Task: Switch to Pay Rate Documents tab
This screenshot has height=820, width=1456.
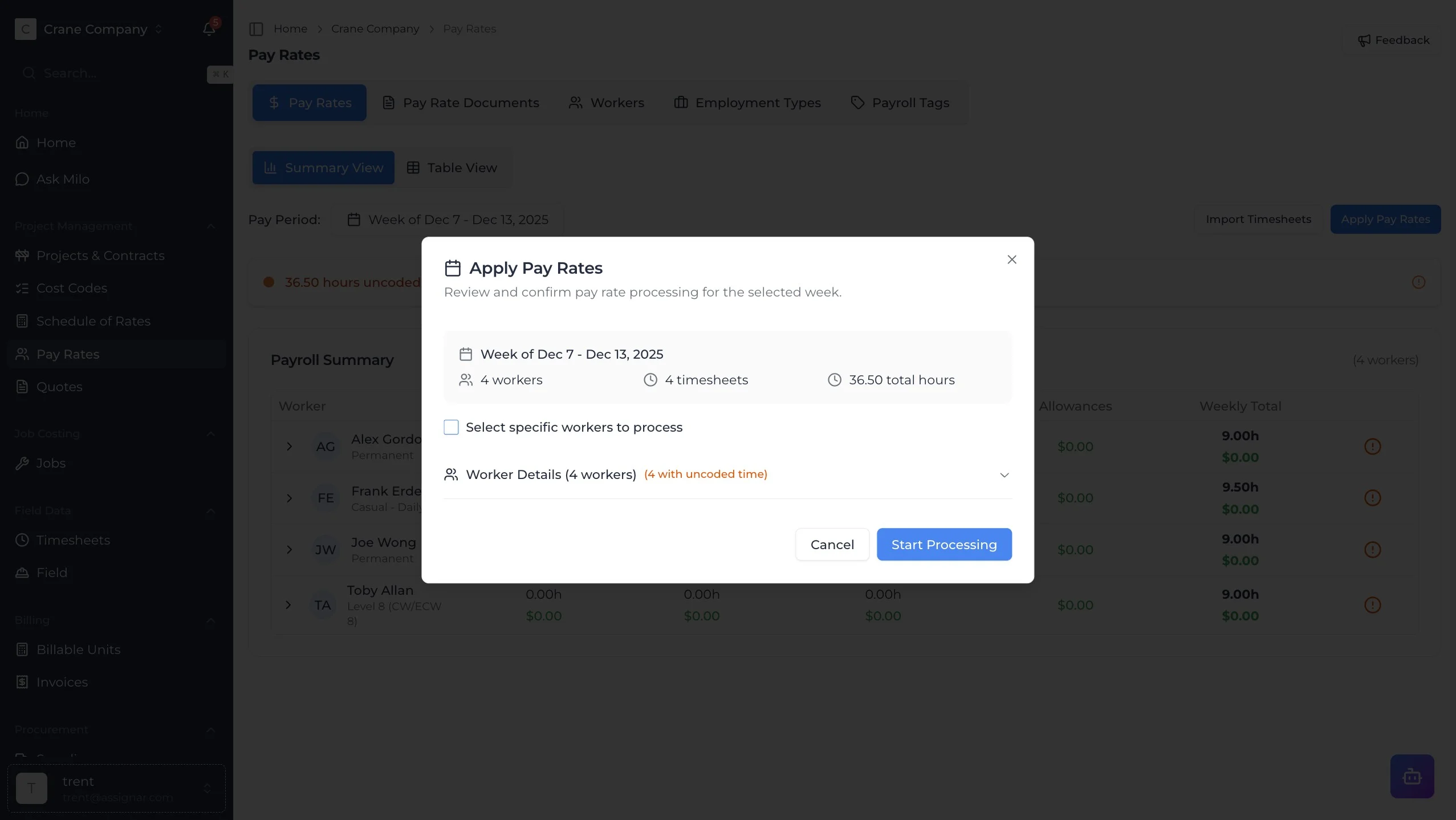Action: (x=461, y=103)
